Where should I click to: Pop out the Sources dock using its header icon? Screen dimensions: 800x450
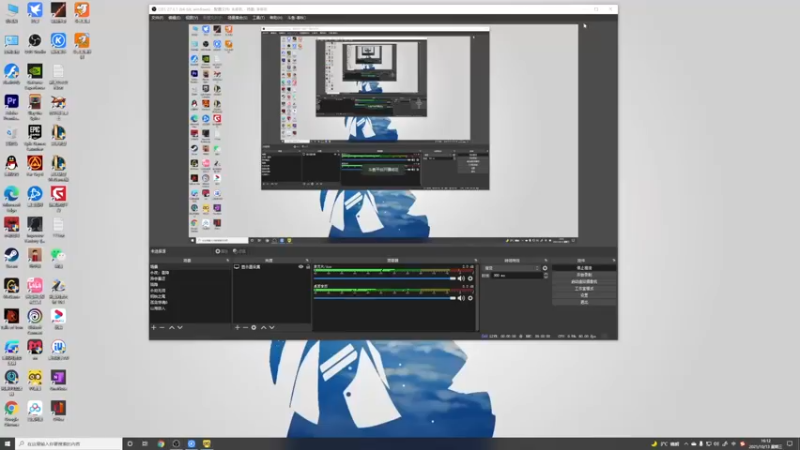pos(307,261)
